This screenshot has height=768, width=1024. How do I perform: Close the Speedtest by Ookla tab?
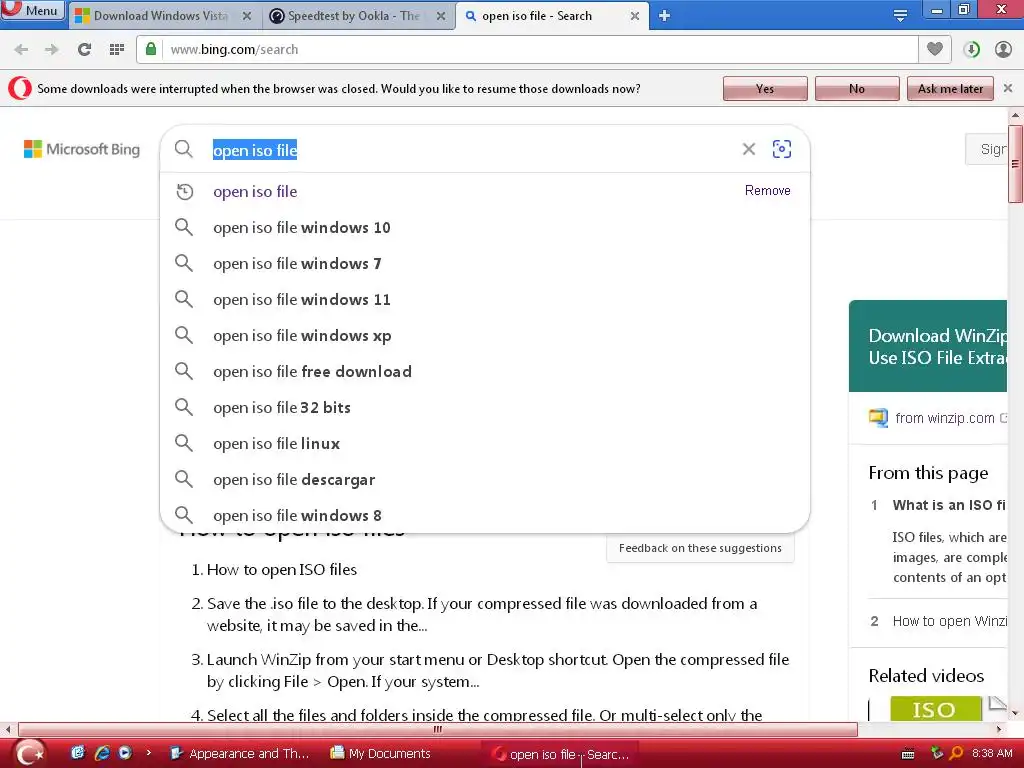pos(441,16)
